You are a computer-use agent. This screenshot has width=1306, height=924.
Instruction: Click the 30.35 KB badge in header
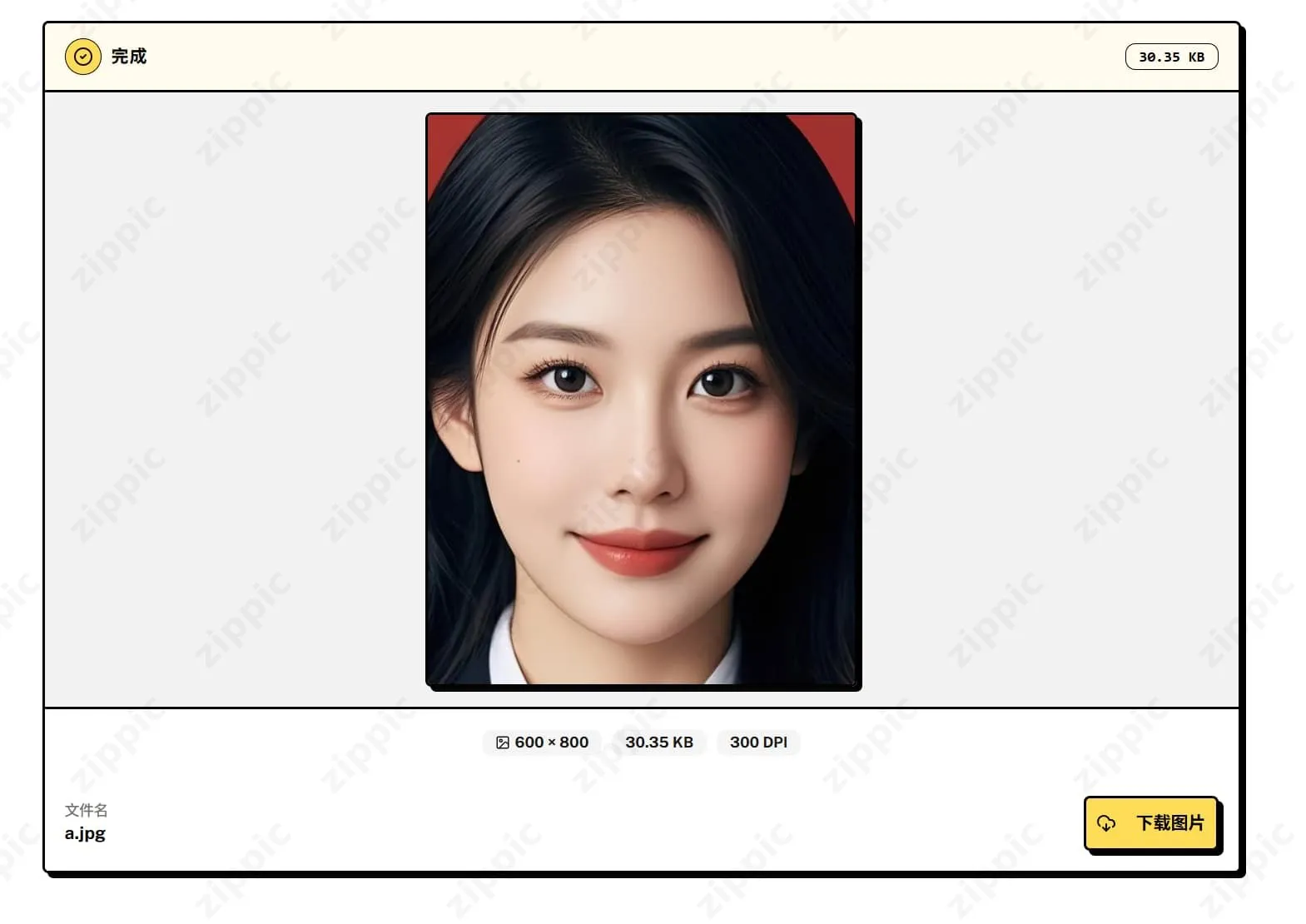[x=1170, y=57]
